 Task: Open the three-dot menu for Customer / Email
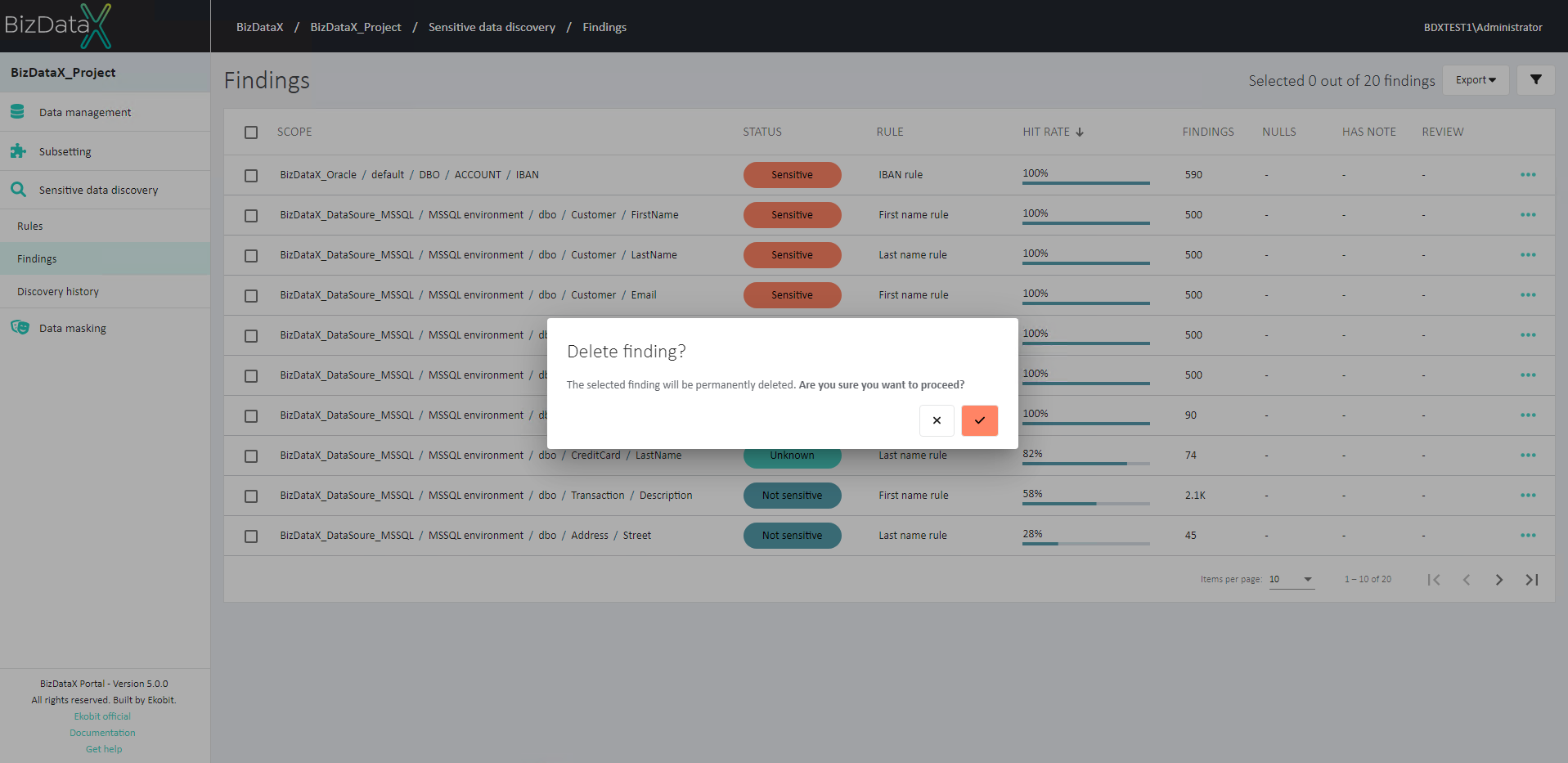coord(1528,295)
